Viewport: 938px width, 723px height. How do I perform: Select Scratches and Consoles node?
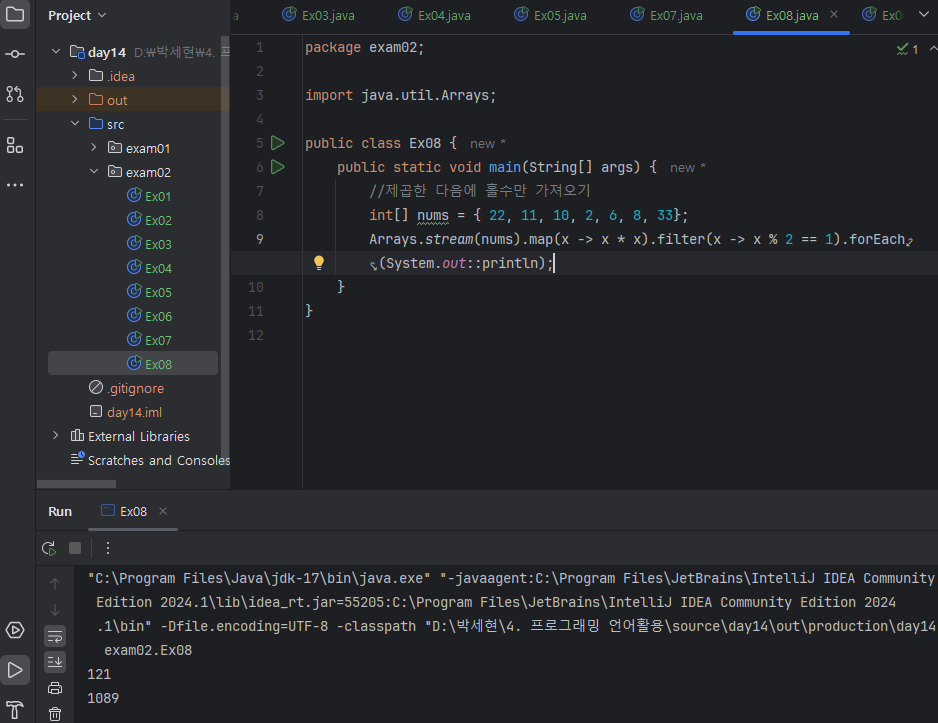150,460
